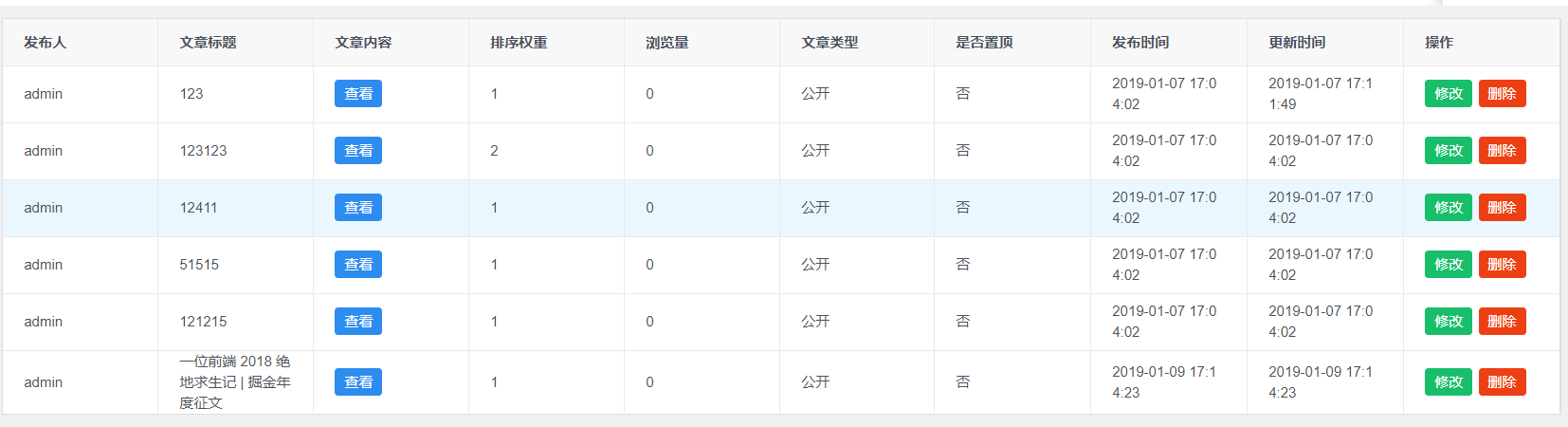Click green 修改 button for article 123
This screenshot has height=427, width=1568.
pos(1449,93)
